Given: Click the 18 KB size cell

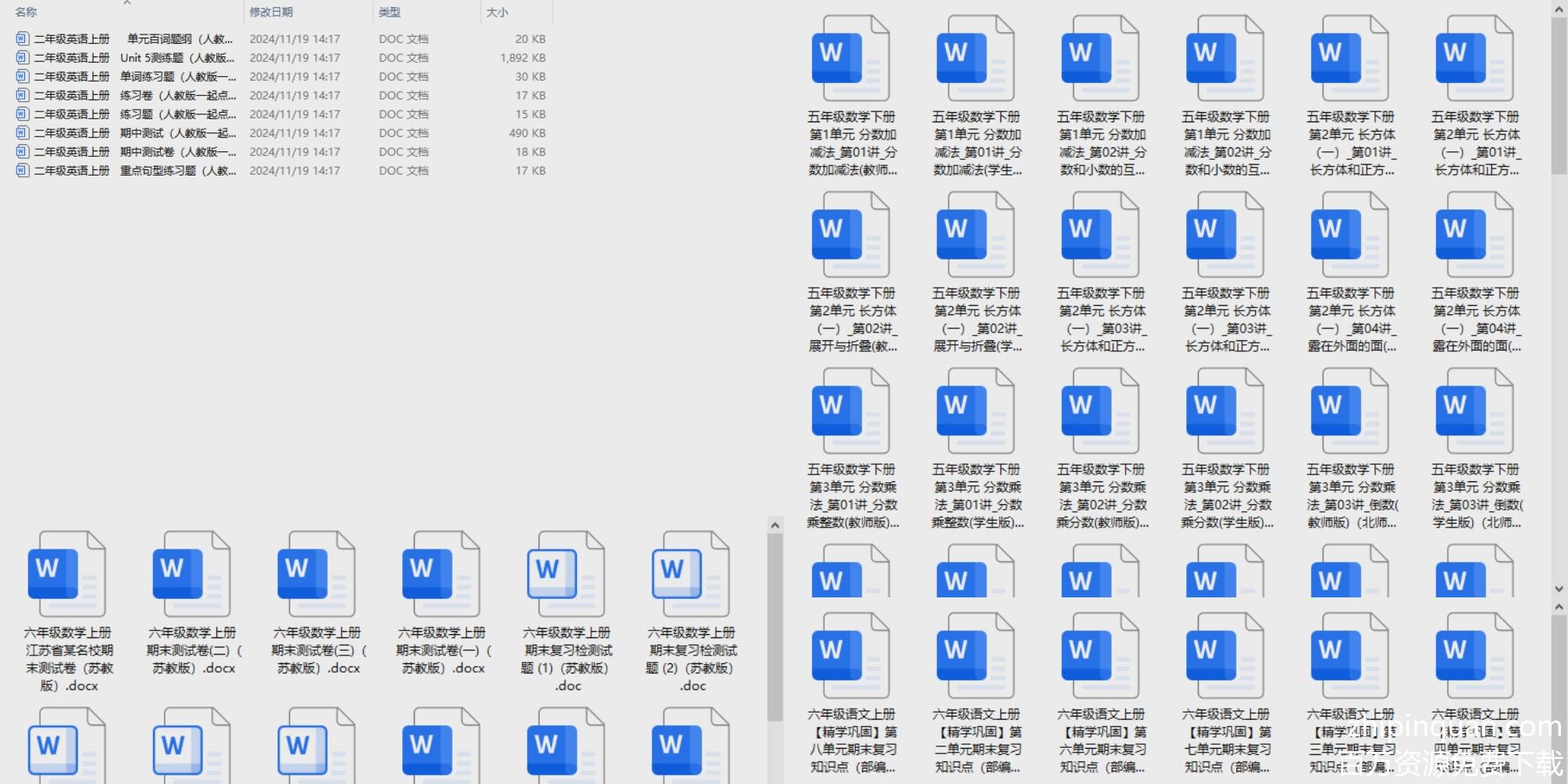Looking at the screenshot, I should (x=531, y=151).
